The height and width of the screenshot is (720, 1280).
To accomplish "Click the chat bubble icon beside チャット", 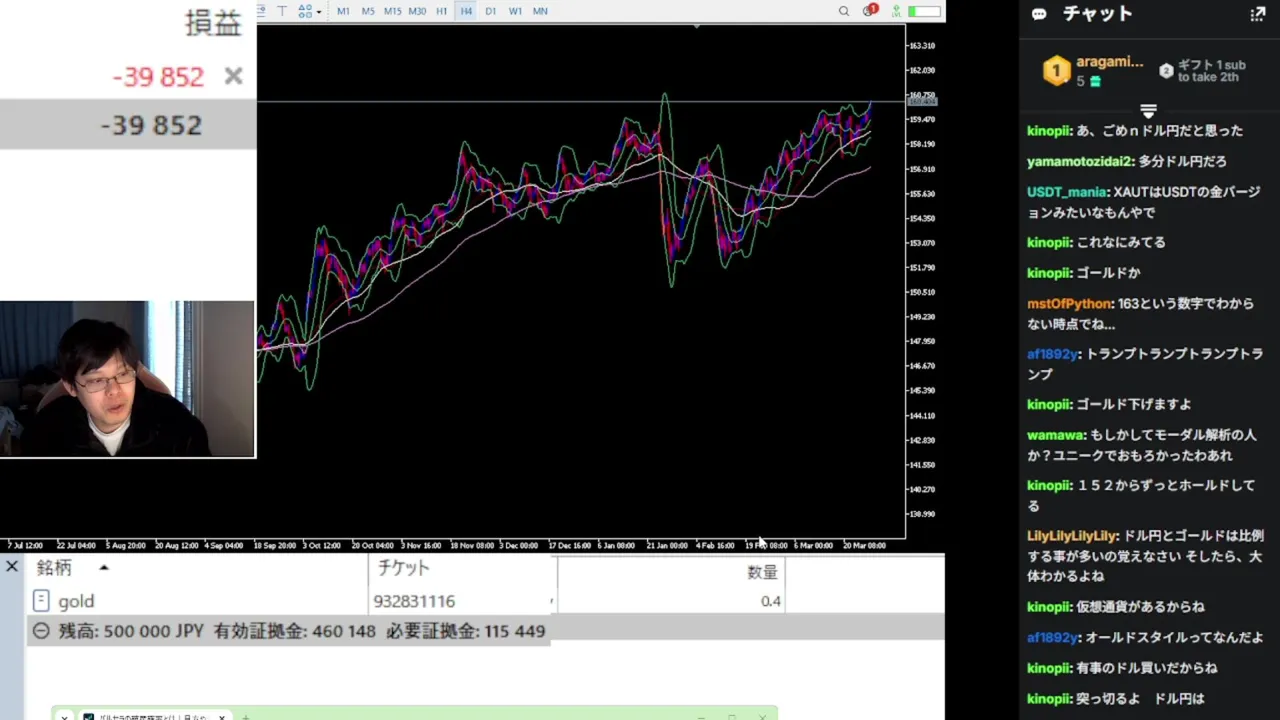I will [1039, 14].
